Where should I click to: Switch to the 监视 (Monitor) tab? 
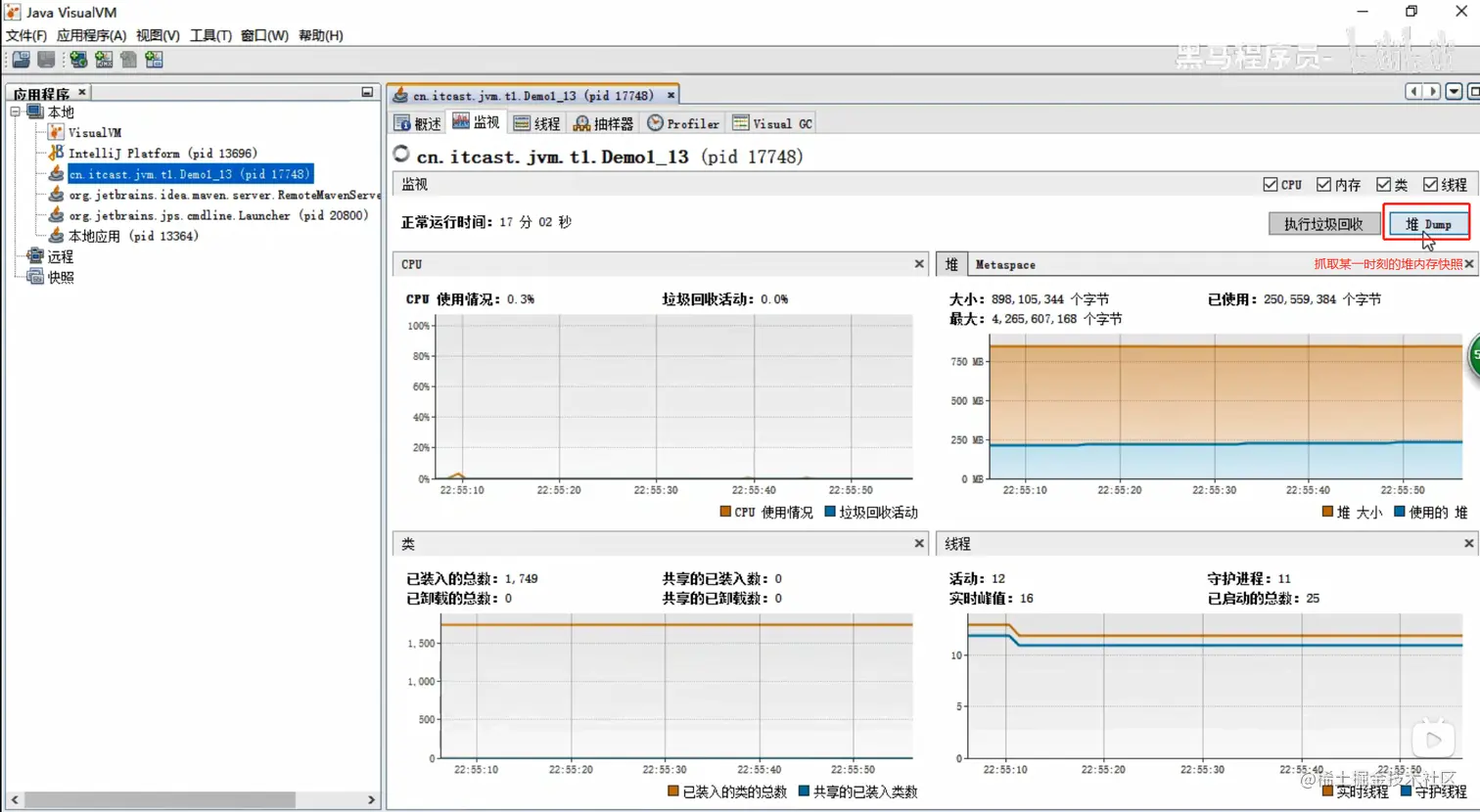click(476, 122)
